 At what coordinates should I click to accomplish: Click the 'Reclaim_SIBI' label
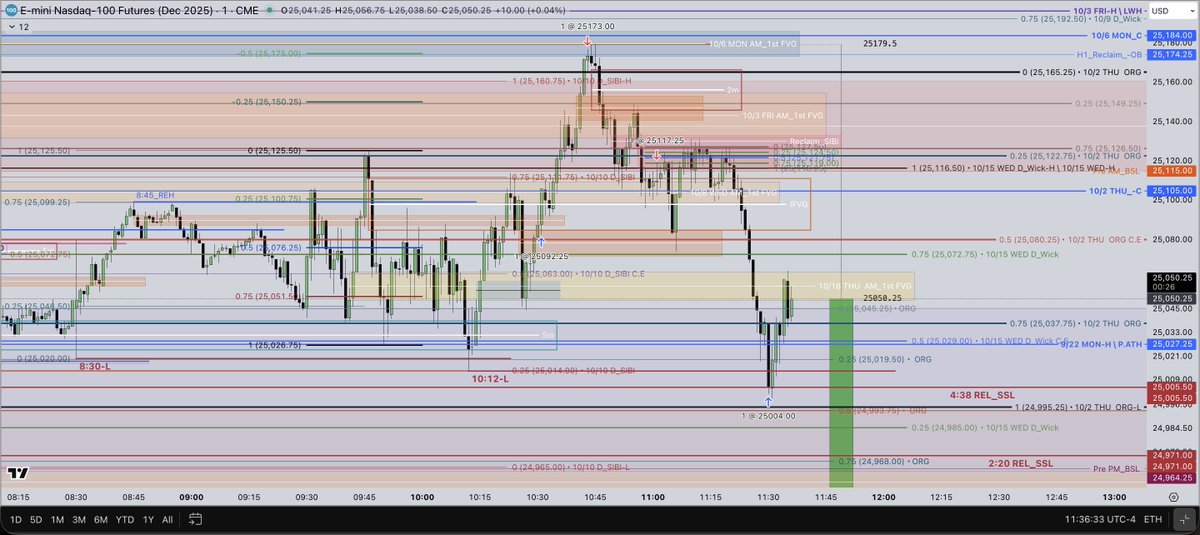813,141
